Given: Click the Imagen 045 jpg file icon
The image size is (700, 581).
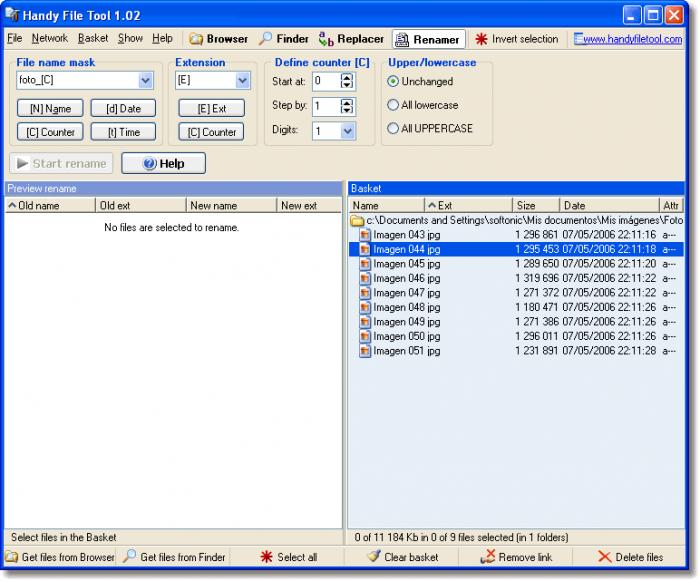Looking at the screenshot, I should coord(365,264).
